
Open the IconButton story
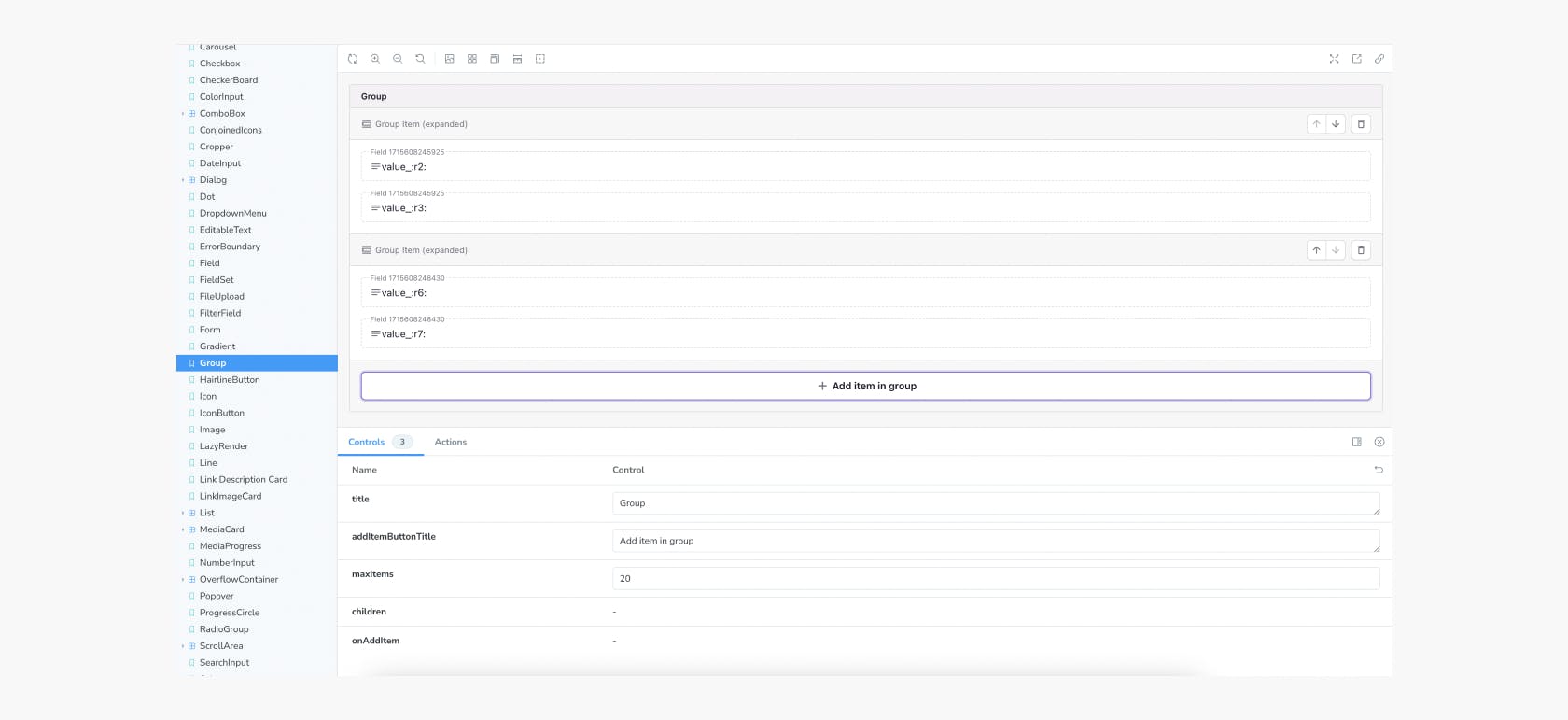point(222,413)
